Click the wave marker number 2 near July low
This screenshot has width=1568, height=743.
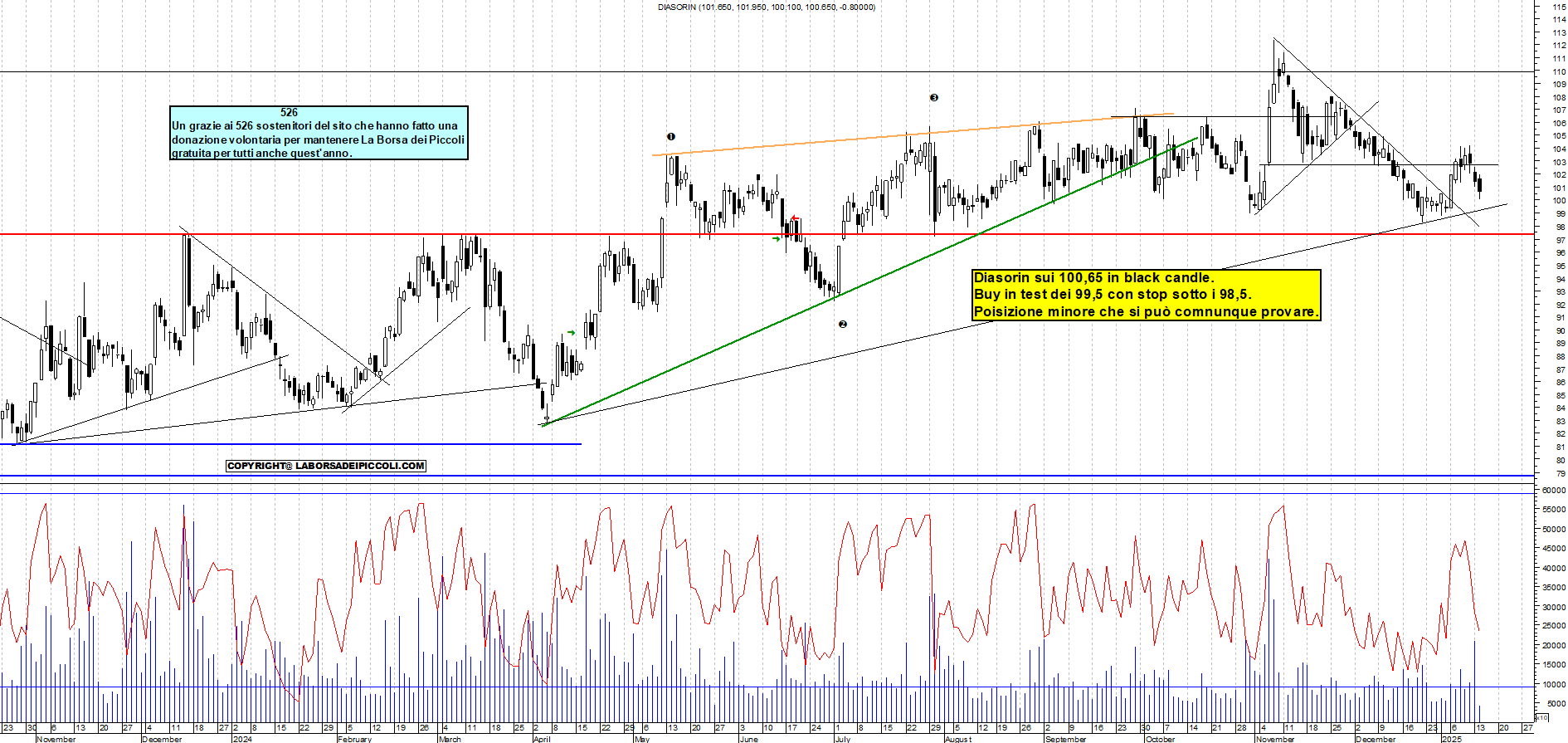pos(843,324)
